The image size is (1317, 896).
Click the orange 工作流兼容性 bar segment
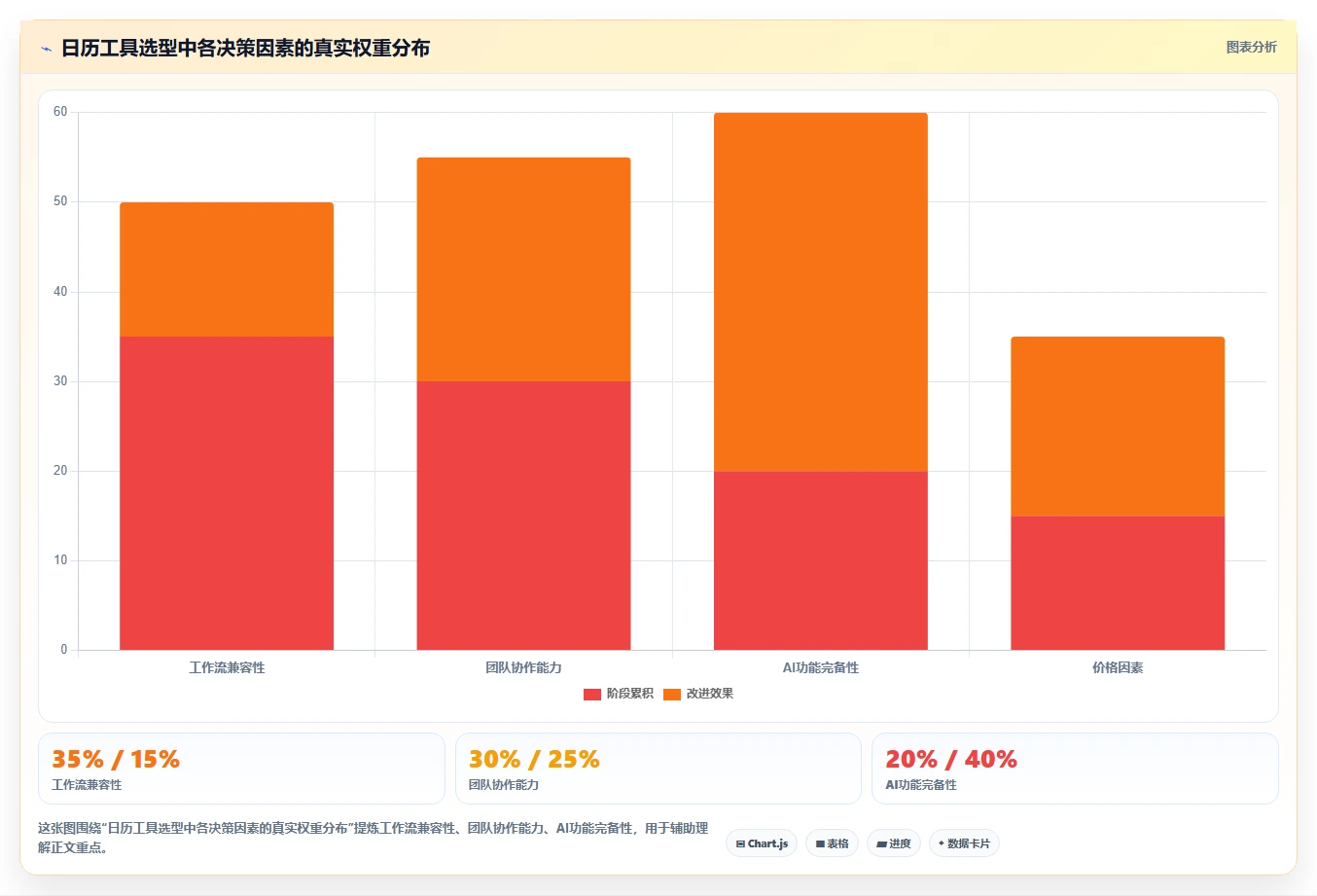point(227,269)
